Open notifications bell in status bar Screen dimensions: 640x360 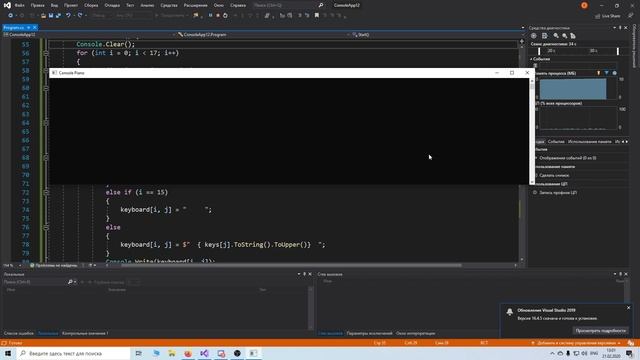coord(631,343)
